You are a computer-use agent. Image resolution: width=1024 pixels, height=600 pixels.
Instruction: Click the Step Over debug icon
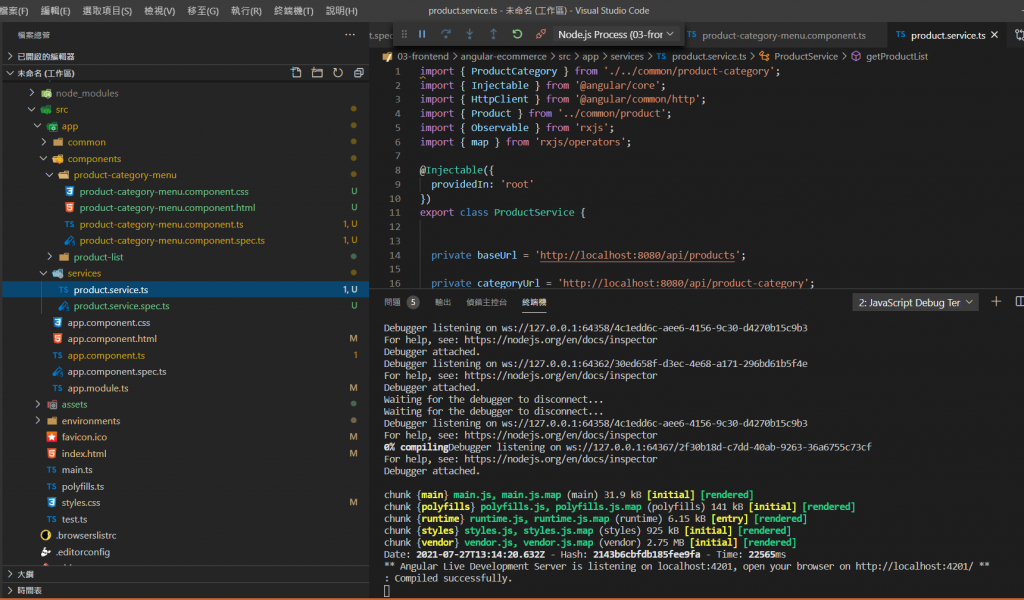(x=446, y=34)
